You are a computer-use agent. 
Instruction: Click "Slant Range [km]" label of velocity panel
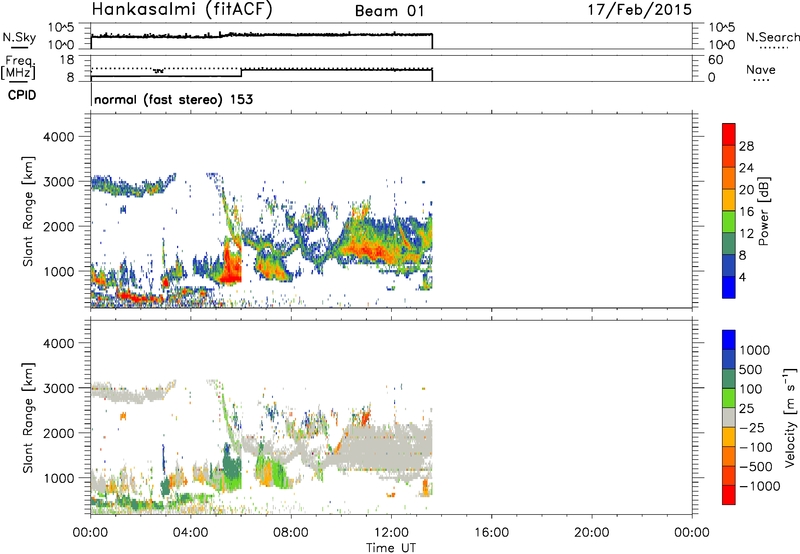pyautogui.click(x=28, y=418)
